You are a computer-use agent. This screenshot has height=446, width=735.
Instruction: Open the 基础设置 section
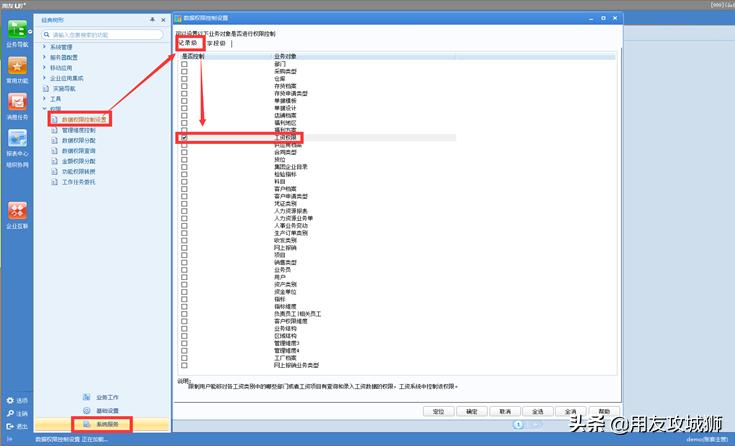tap(107, 410)
